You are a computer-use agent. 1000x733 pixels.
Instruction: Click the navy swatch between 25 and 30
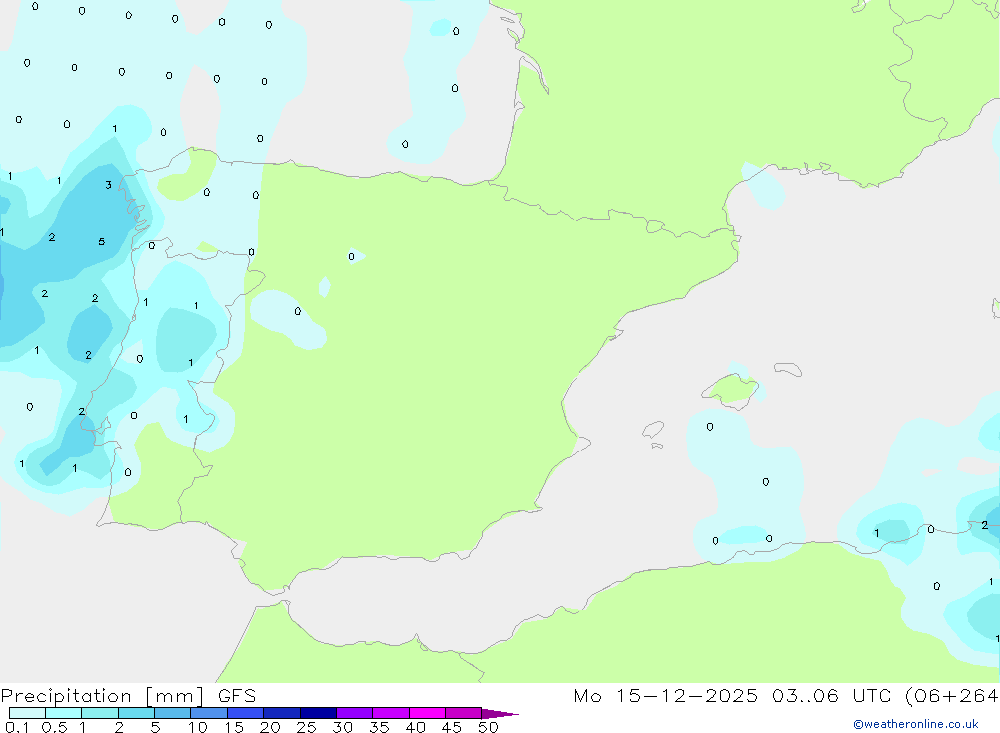(318, 713)
